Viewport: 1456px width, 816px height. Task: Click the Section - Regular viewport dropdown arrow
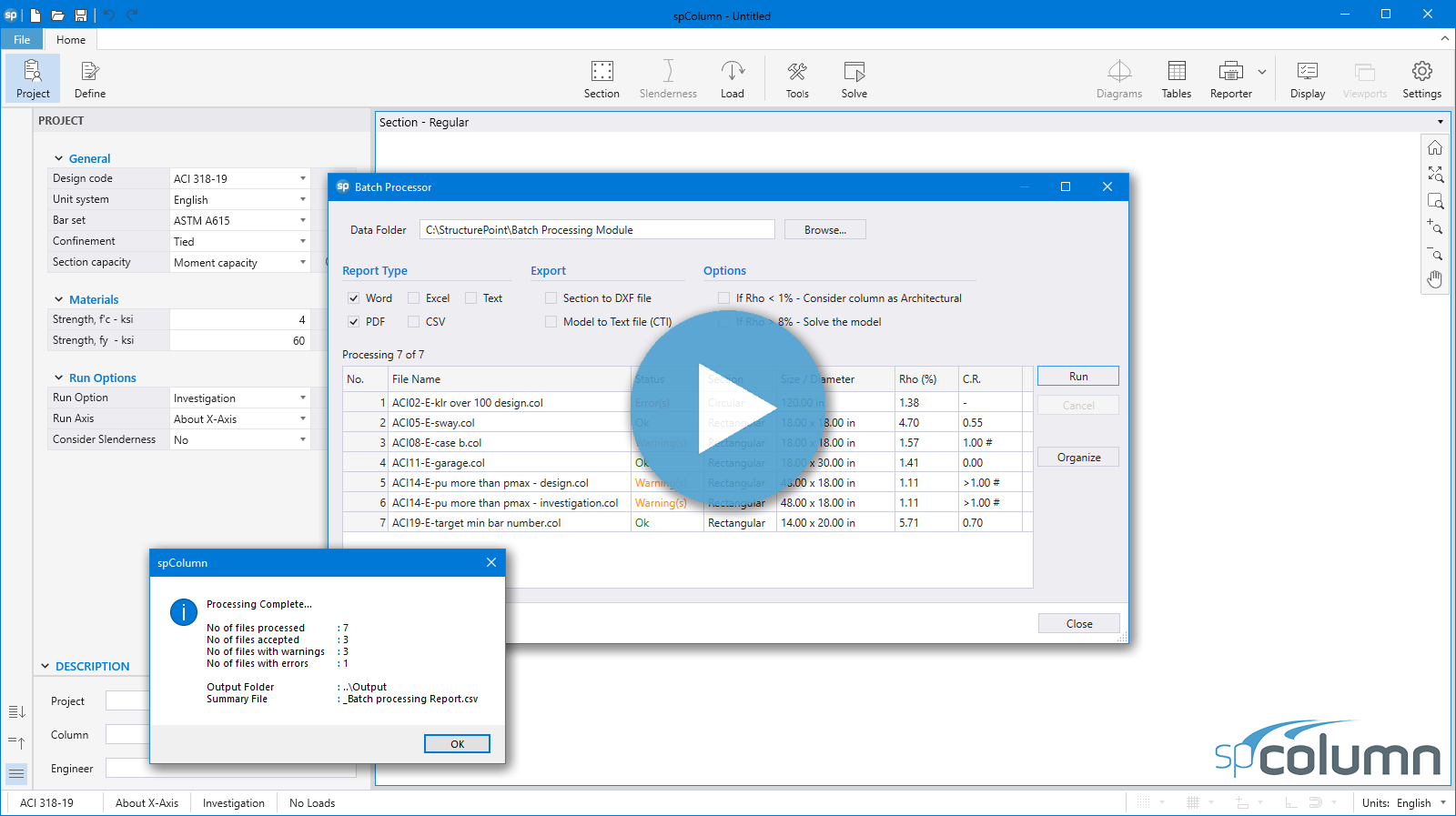(1440, 122)
